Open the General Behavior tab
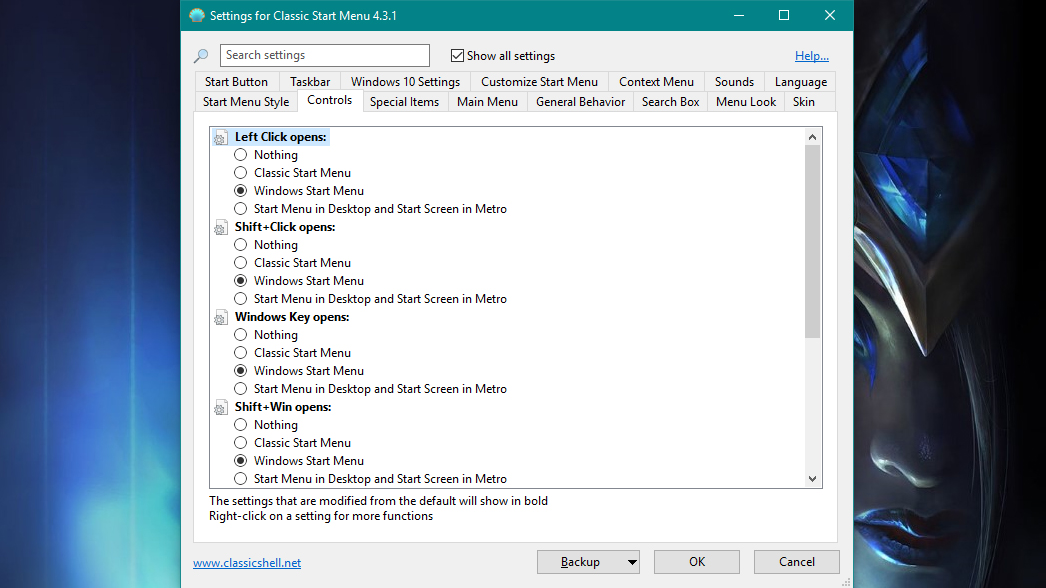Viewport: 1046px width, 588px height. click(580, 101)
